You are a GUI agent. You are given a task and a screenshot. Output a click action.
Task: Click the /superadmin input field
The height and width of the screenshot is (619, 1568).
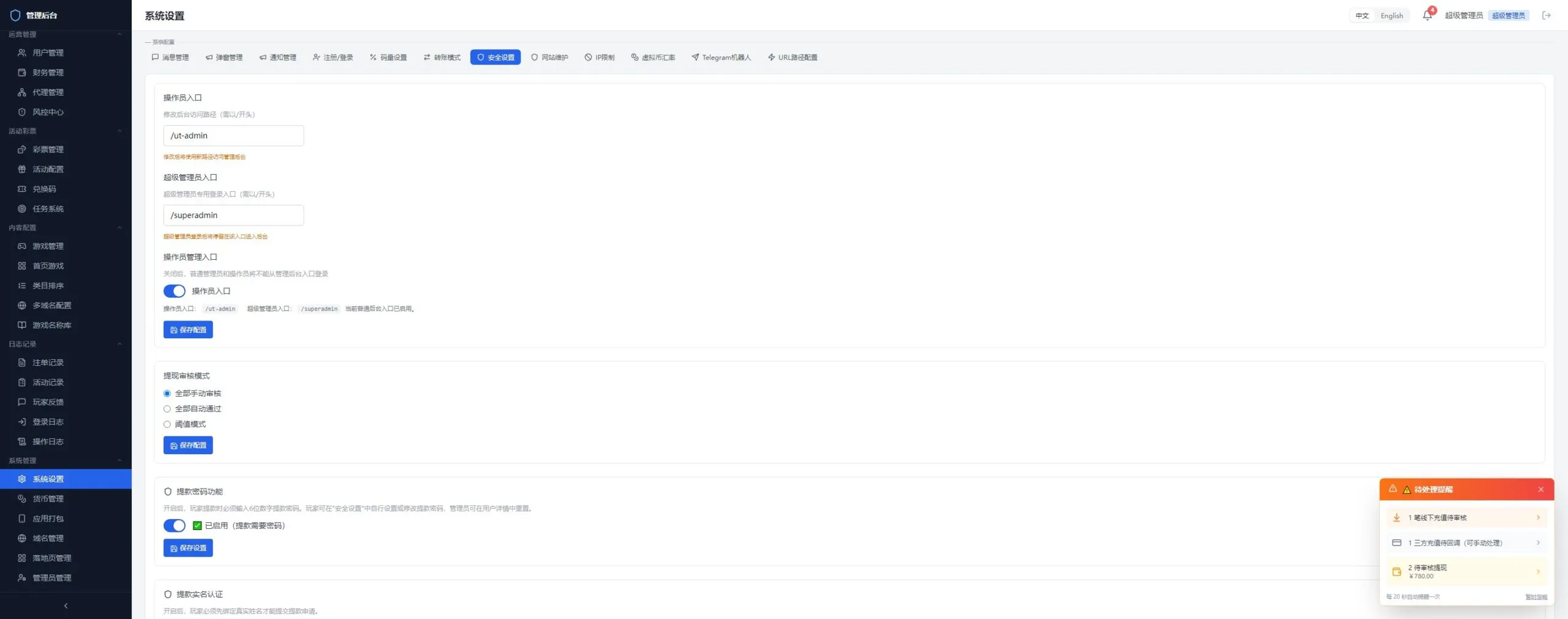point(233,215)
